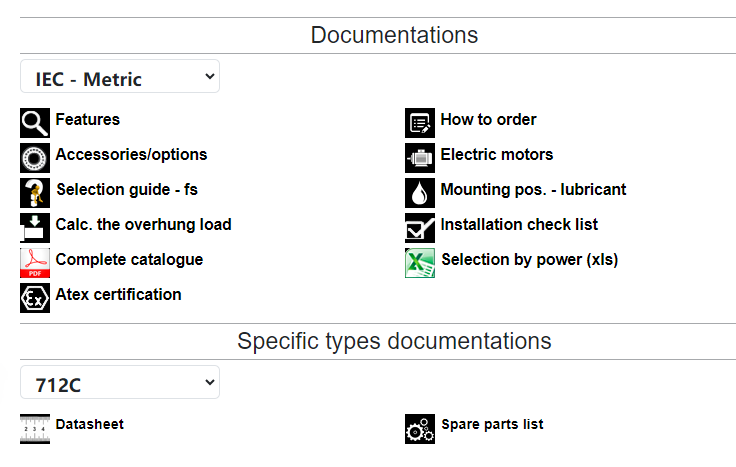Screen dimensions: 736x467
Task: Expand the 712C type dropdown
Action: (x=120, y=382)
